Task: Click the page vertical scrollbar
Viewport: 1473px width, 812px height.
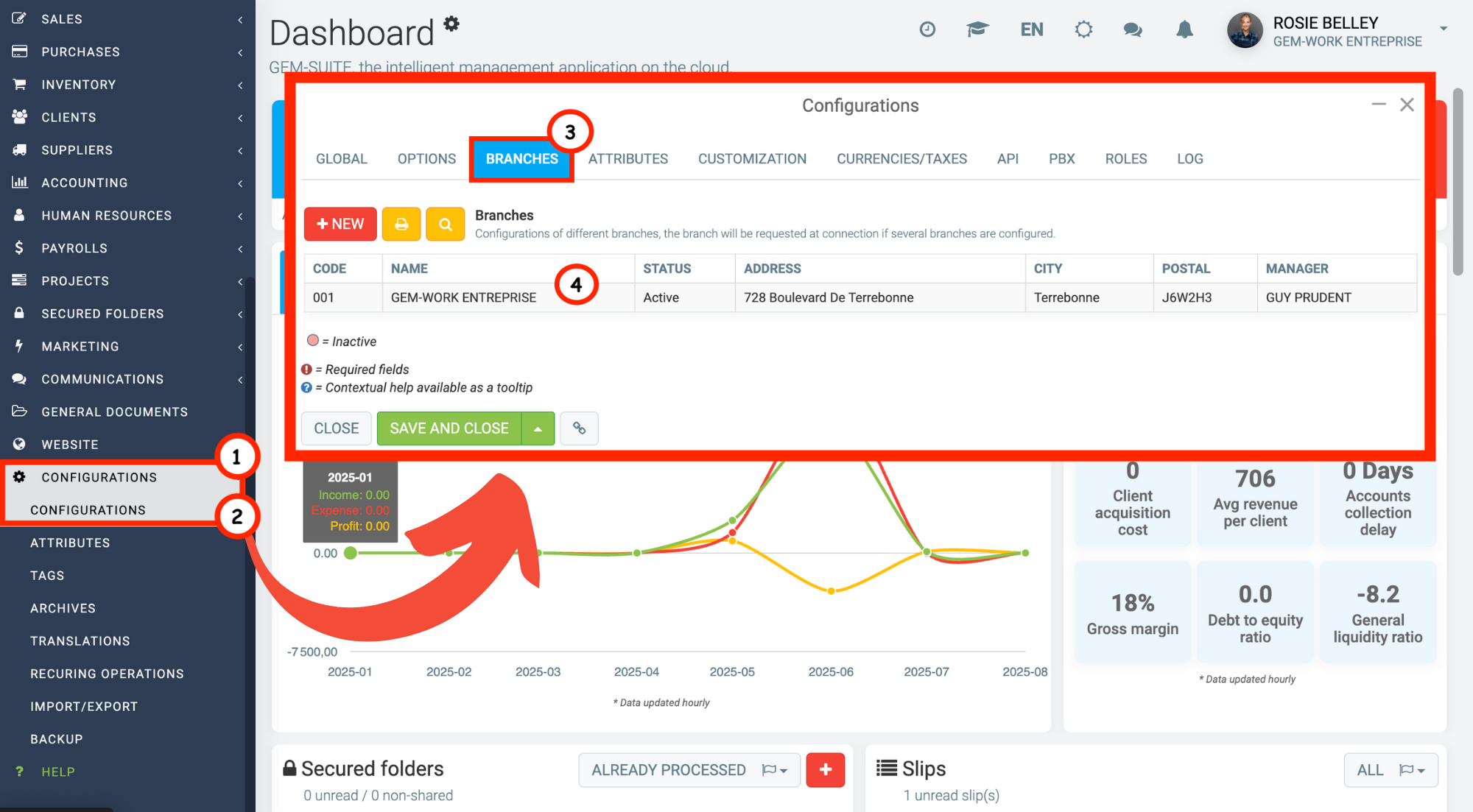Action: pos(1457,182)
